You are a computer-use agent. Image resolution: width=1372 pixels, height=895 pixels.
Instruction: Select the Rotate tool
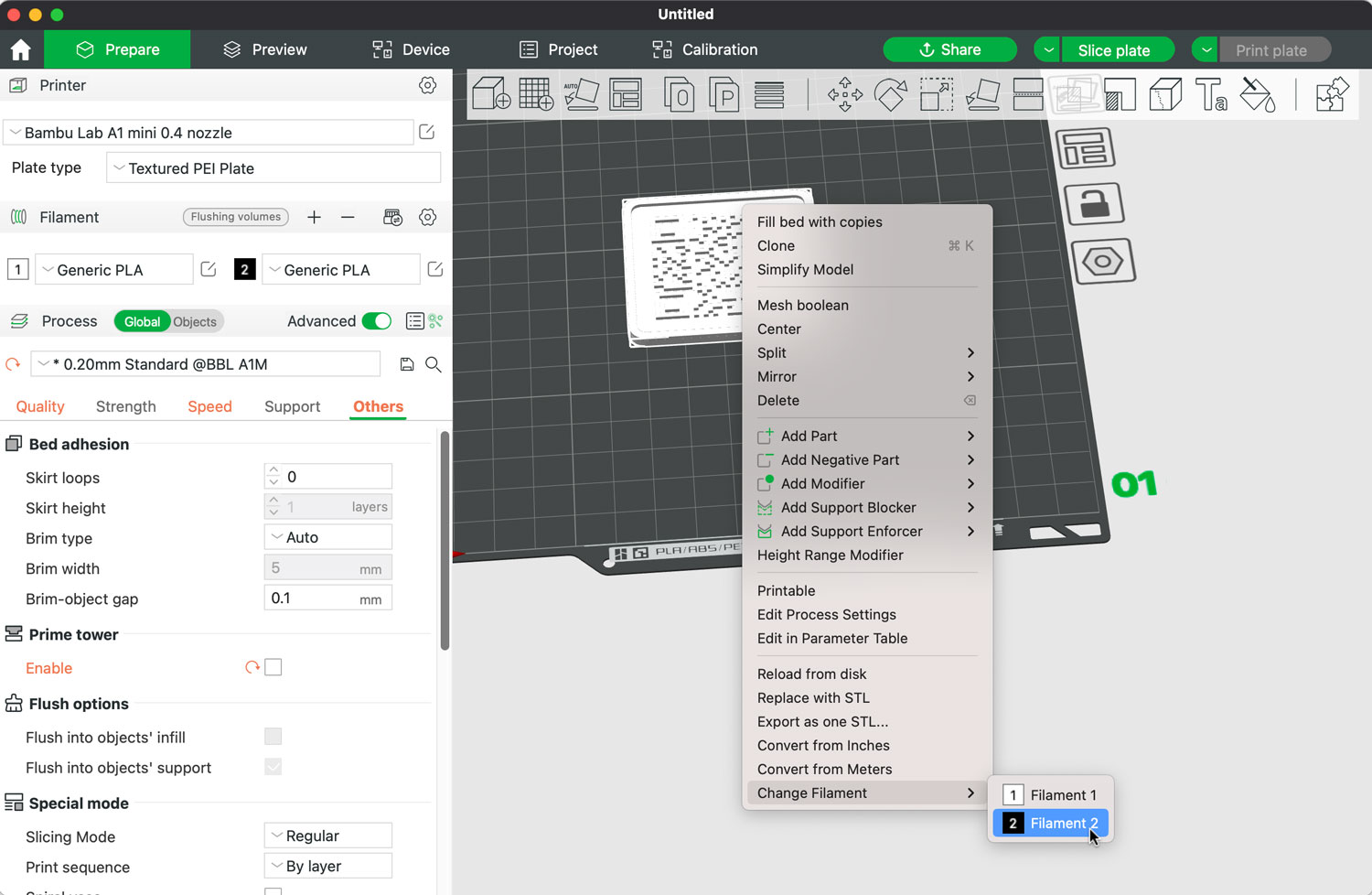click(x=891, y=94)
